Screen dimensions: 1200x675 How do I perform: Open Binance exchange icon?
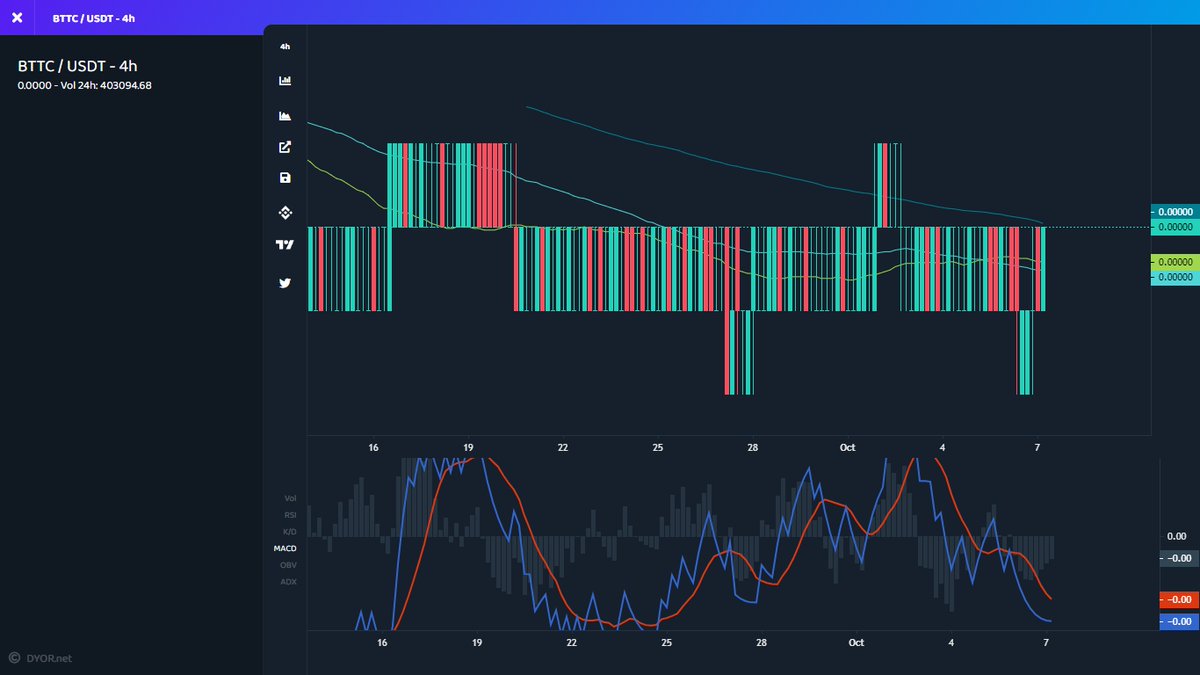285,212
